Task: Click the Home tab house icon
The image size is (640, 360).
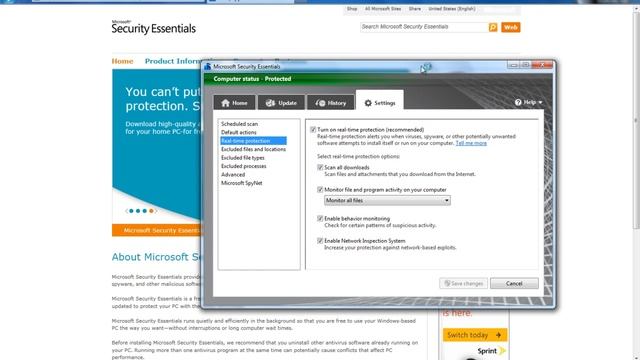Action: [225, 103]
